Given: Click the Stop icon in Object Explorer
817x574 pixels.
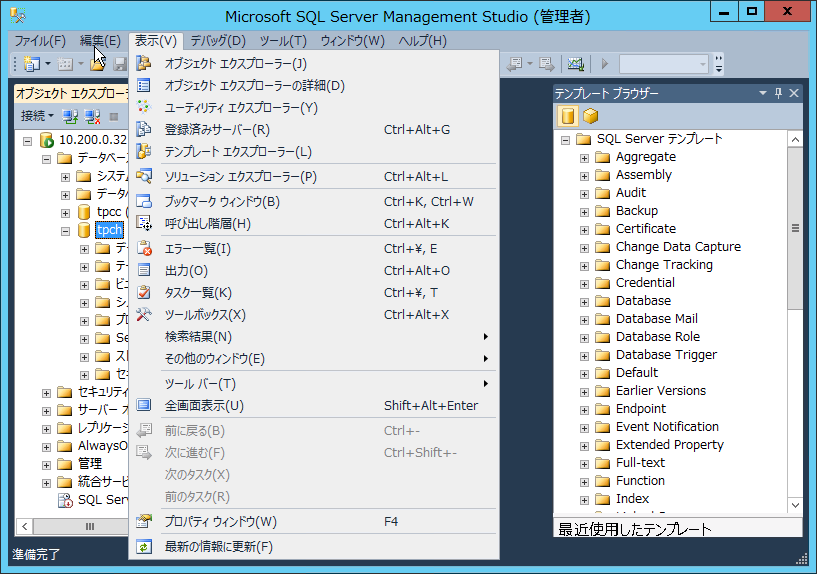Looking at the screenshot, I should (114, 117).
